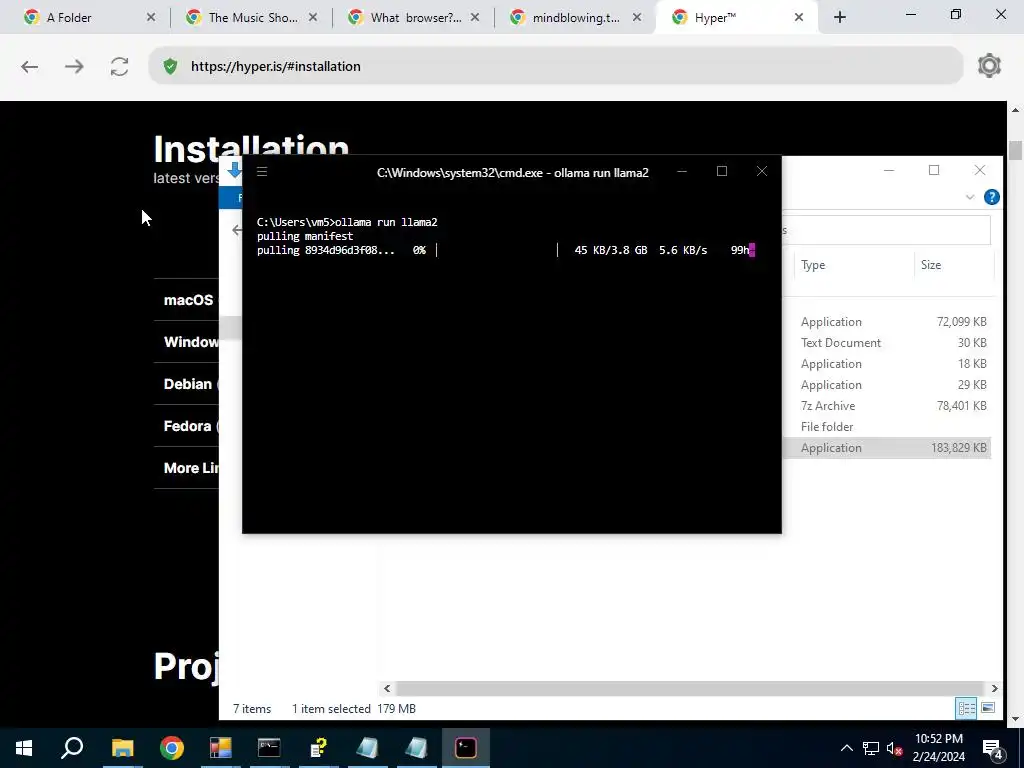The image size is (1024, 768).
Task: Click the browser page vertical scrollbar thumb
Action: tap(1015, 150)
